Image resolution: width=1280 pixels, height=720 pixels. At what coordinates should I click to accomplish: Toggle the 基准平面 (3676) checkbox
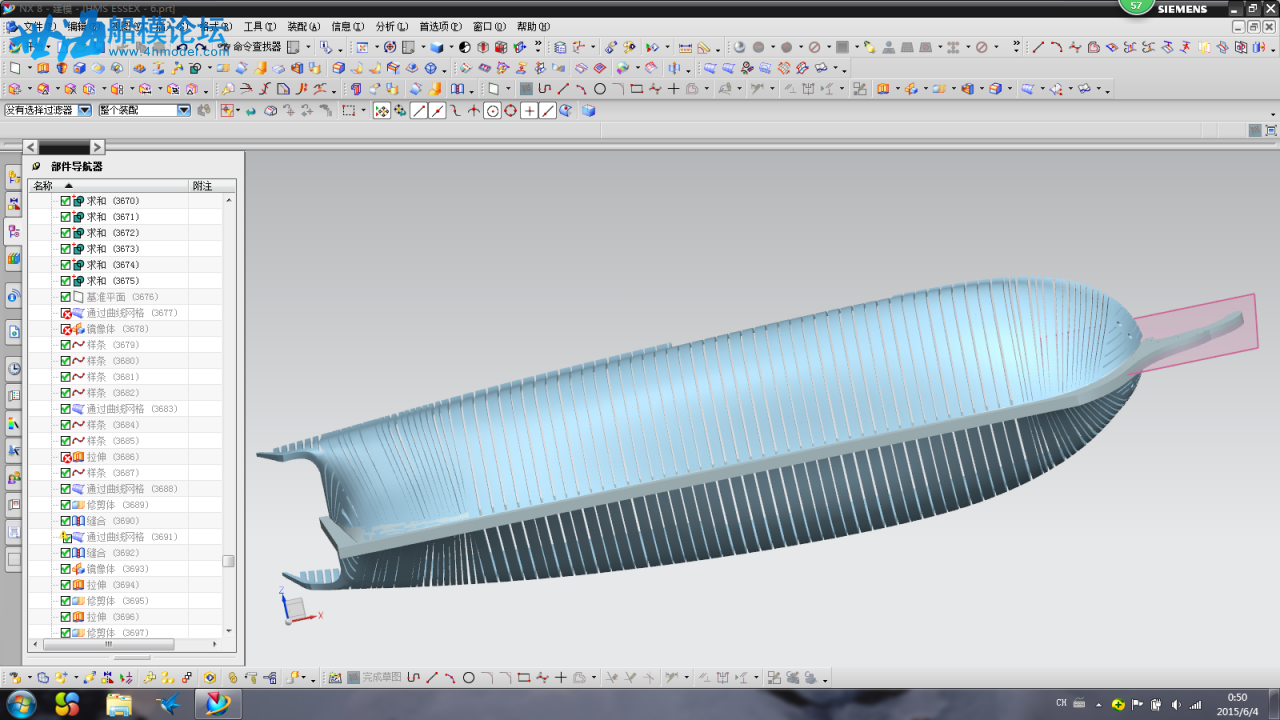click(x=65, y=297)
